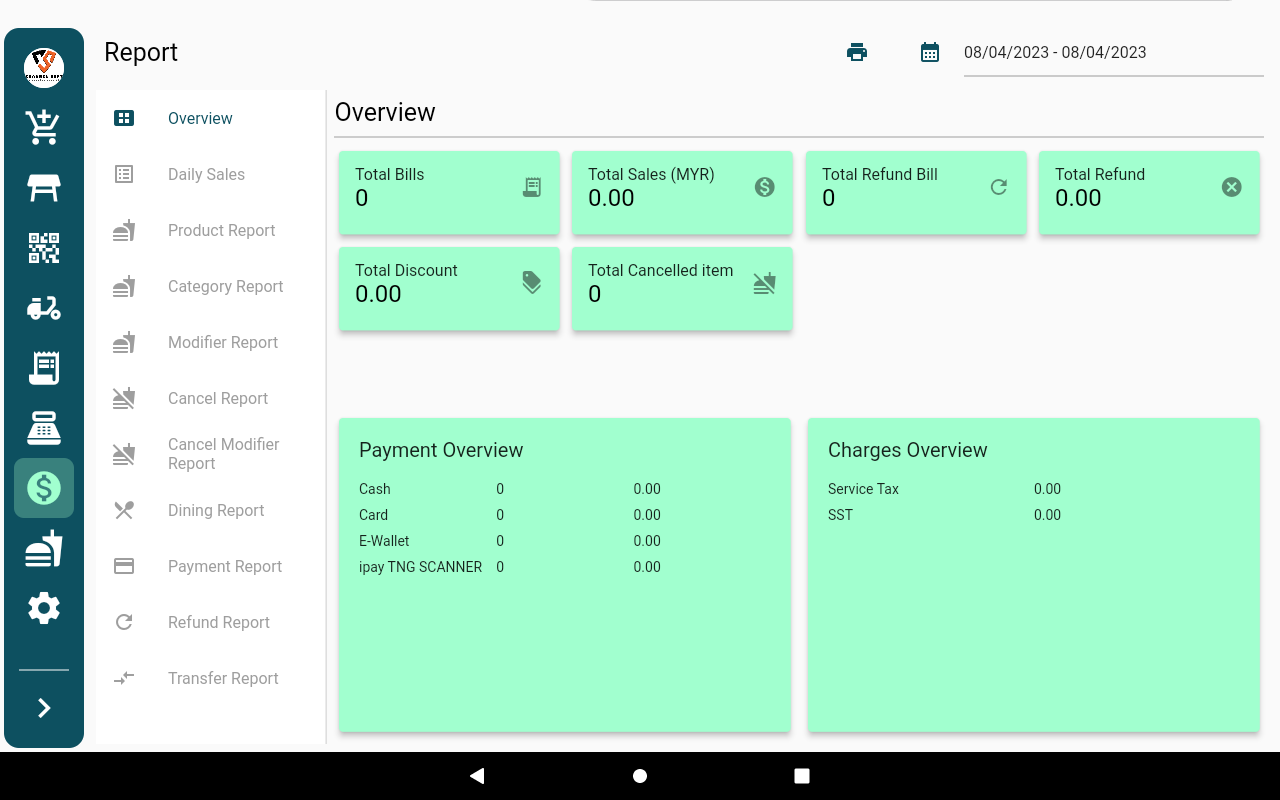This screenshot has width=1280, height=800.
Task: Open settings gear in sidebar
Action: (44, 608)
